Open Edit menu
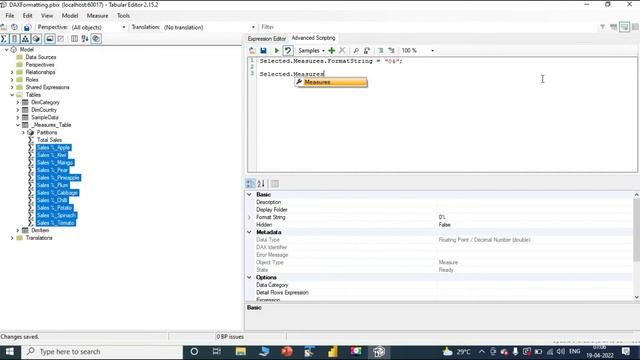 (27, 16)
